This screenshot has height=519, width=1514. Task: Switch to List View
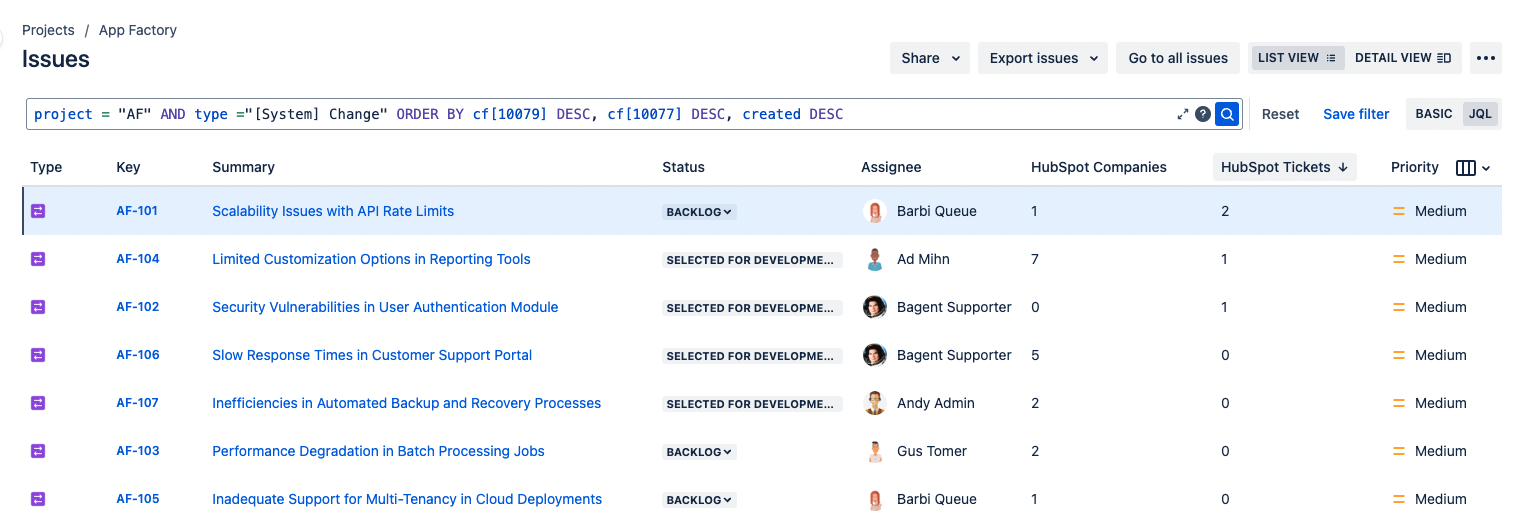click(1297, 58)
